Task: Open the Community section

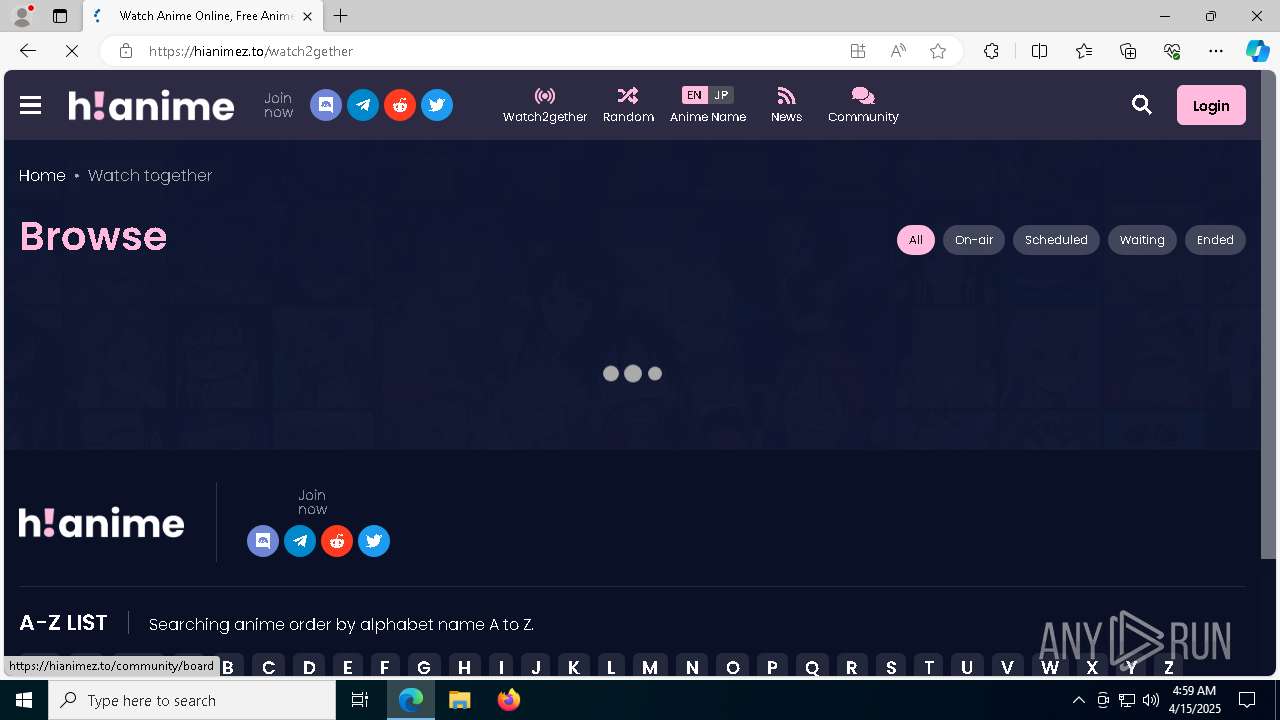Action: tap(863, 105)
